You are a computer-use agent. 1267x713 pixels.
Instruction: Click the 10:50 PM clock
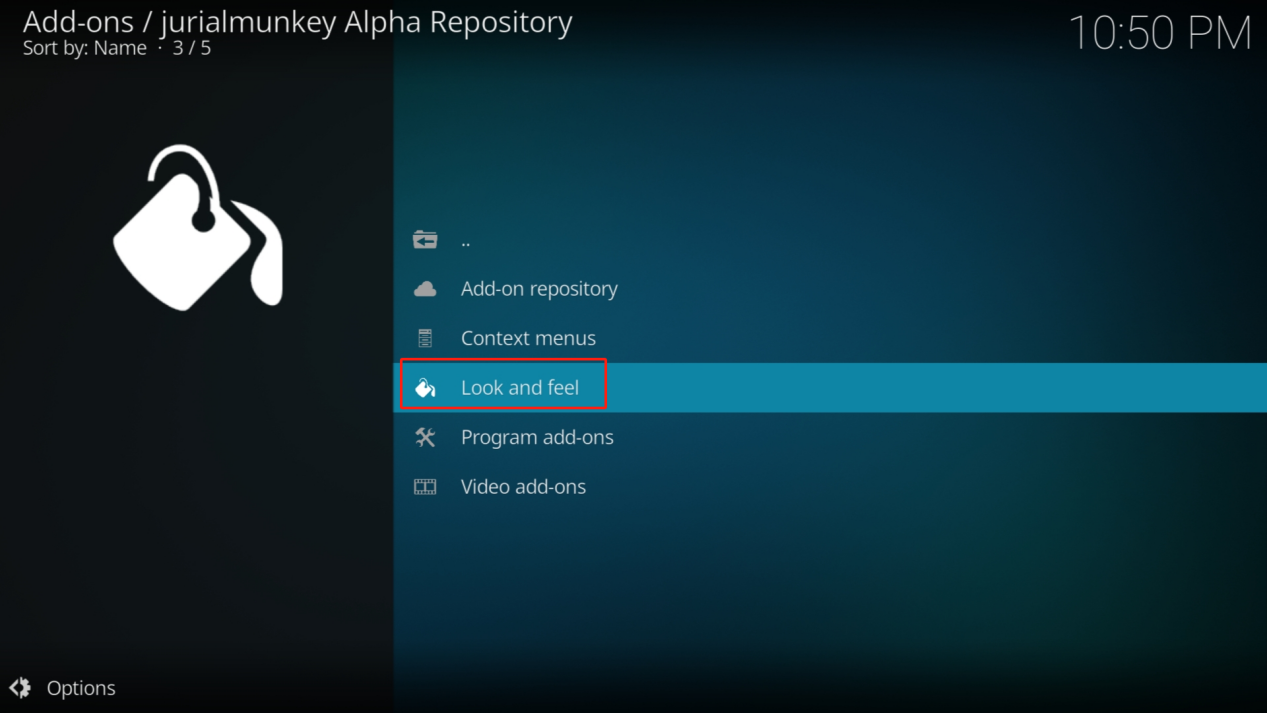point(1159,33)
